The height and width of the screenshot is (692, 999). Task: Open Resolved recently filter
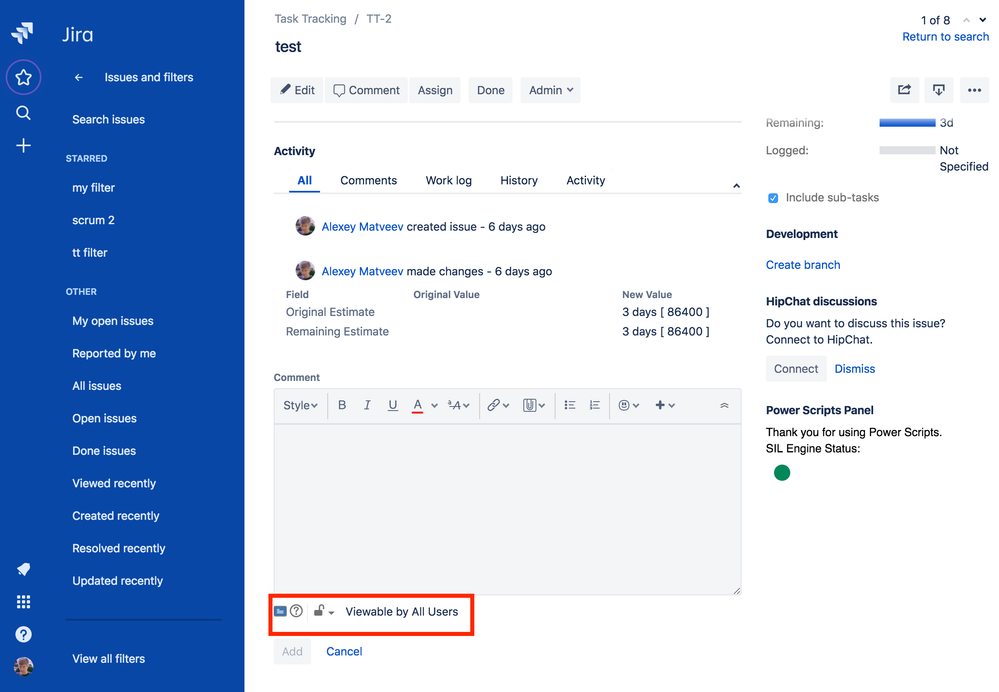119,548
